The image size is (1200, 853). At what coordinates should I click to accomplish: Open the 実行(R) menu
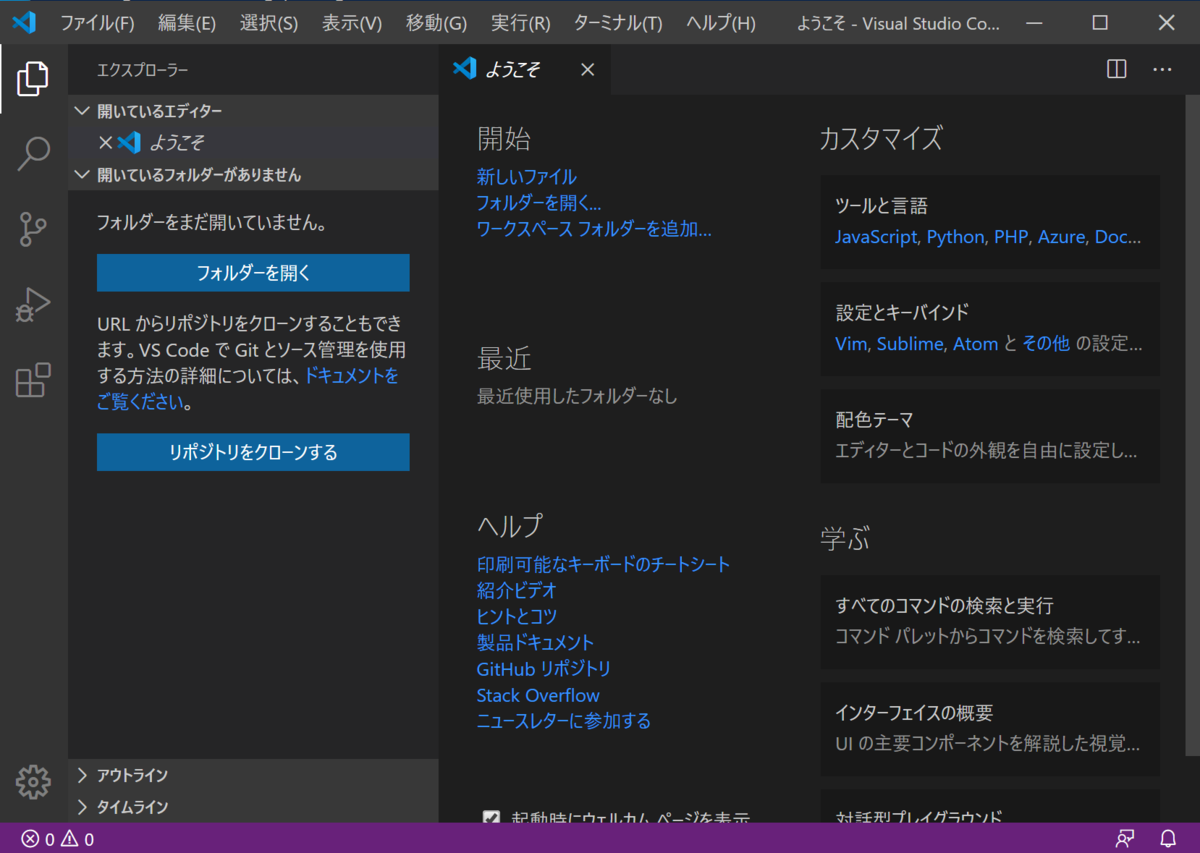click(521, 23)
